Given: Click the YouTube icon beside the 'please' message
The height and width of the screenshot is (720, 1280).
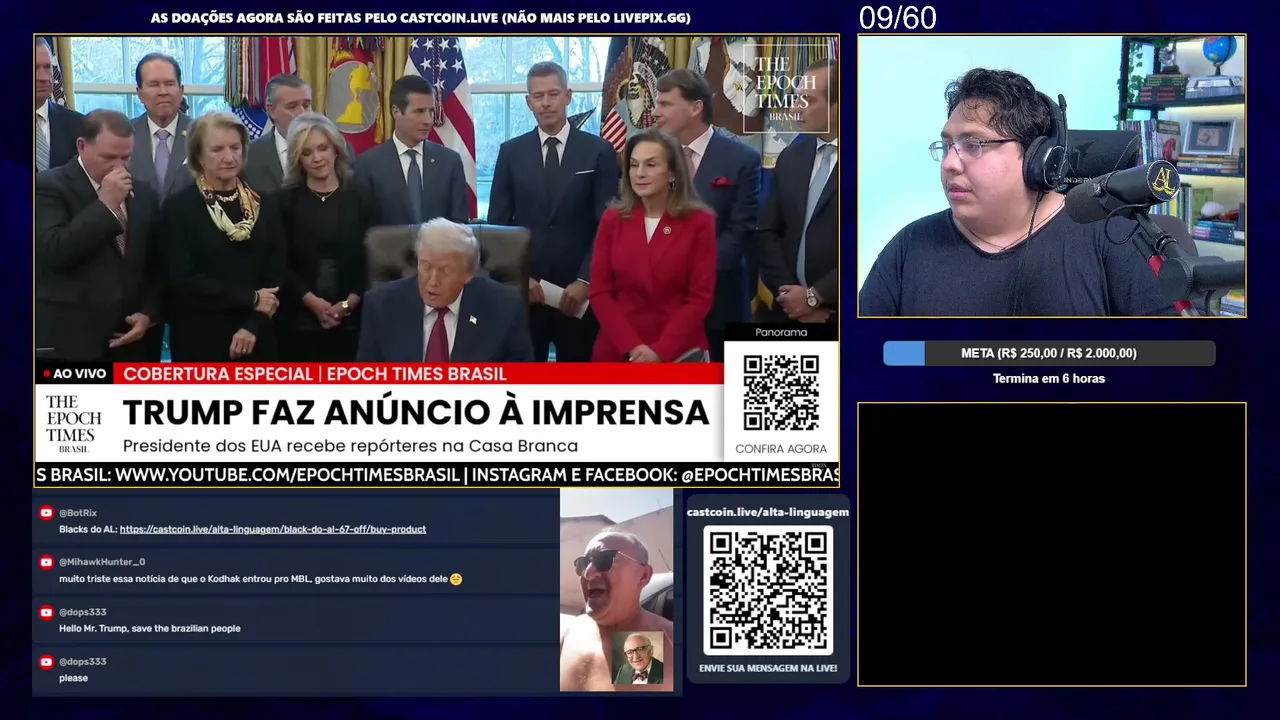Looking at the screenshot, I should pyautogui.click(x=46, y=661).
